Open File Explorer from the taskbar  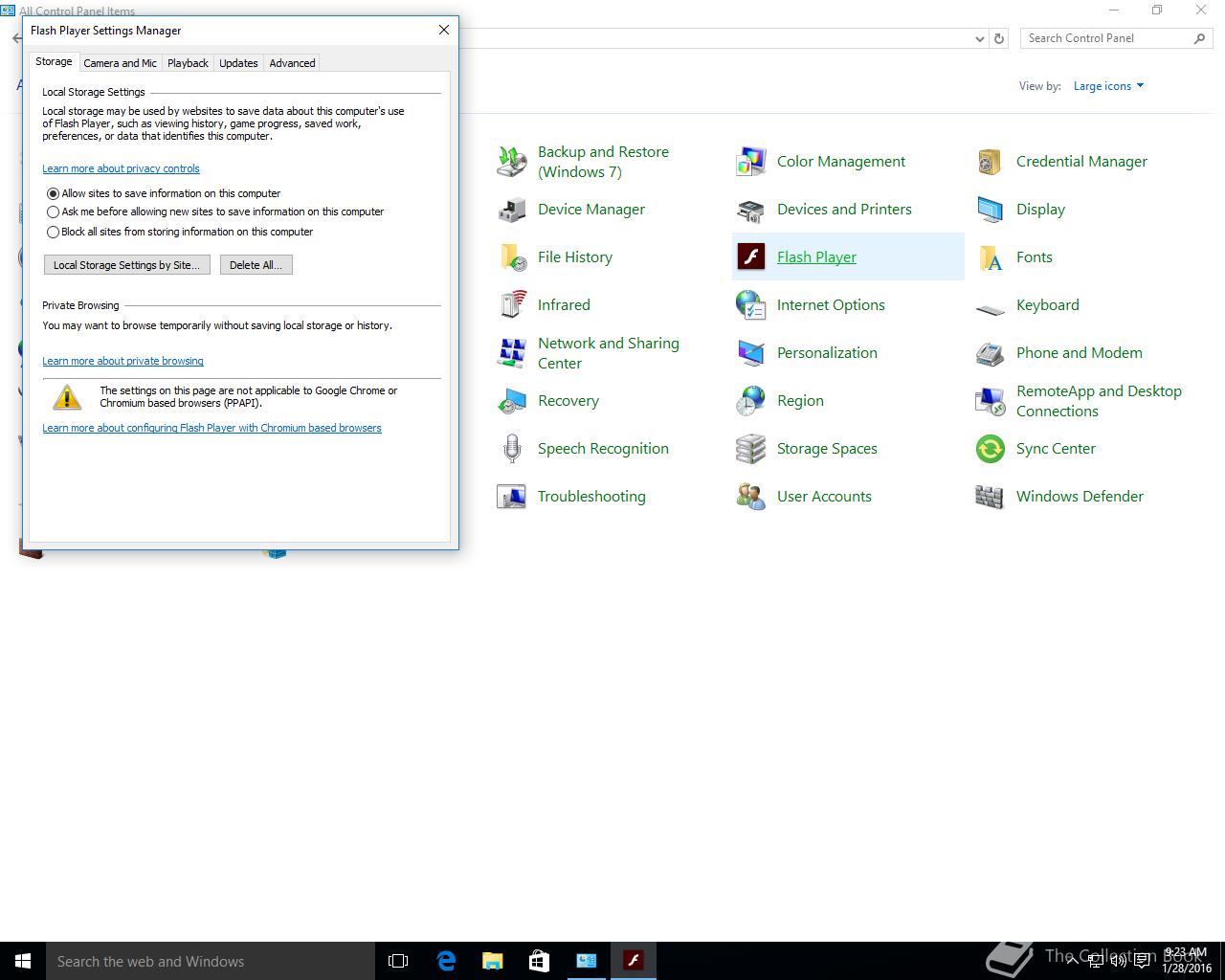(492, 961)
